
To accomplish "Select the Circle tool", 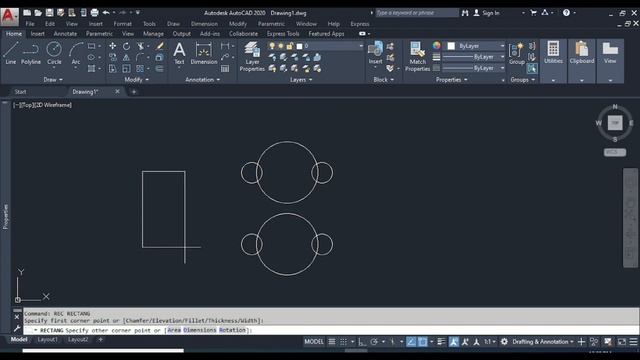I will pos(54,53).
